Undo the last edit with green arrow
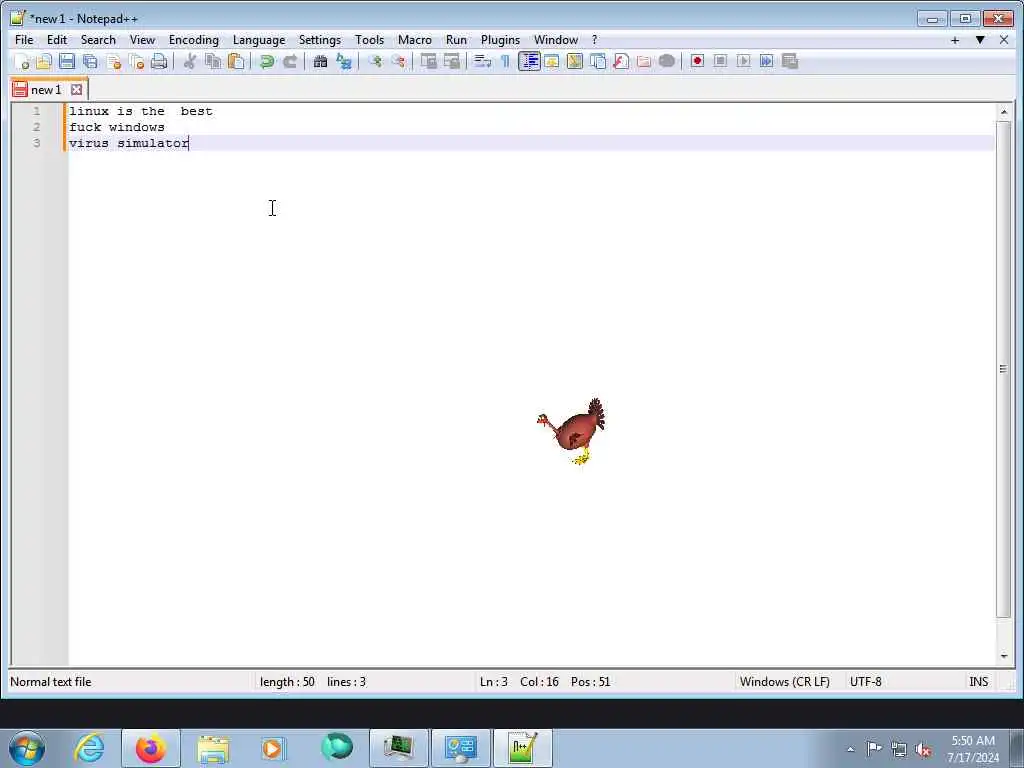1024x768 pixels. pos(266,61)
